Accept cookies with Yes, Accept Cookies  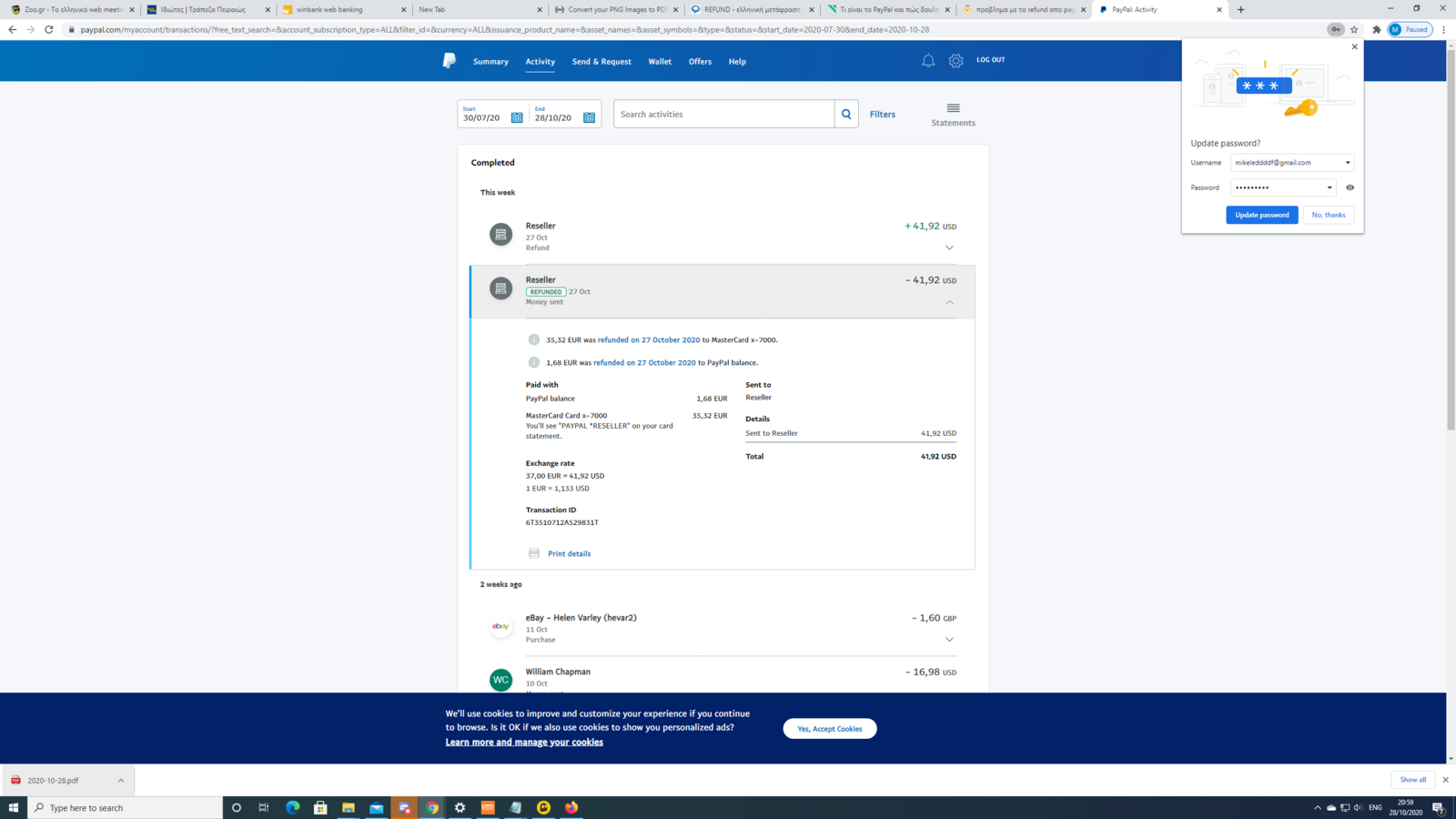830,729
